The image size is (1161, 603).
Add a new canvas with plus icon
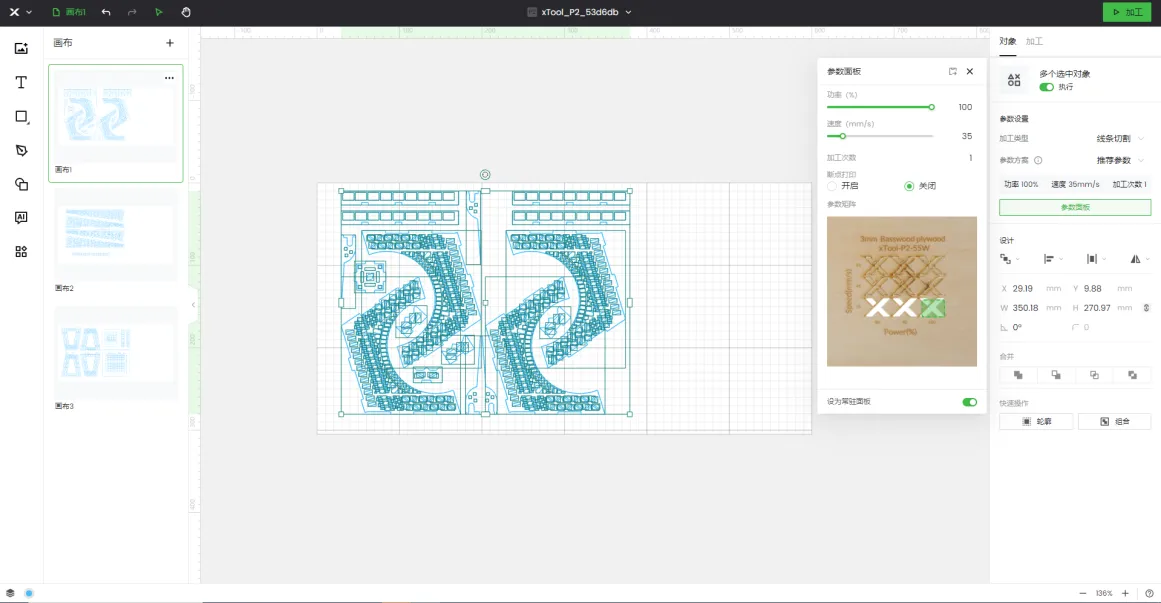coord(170,43)
